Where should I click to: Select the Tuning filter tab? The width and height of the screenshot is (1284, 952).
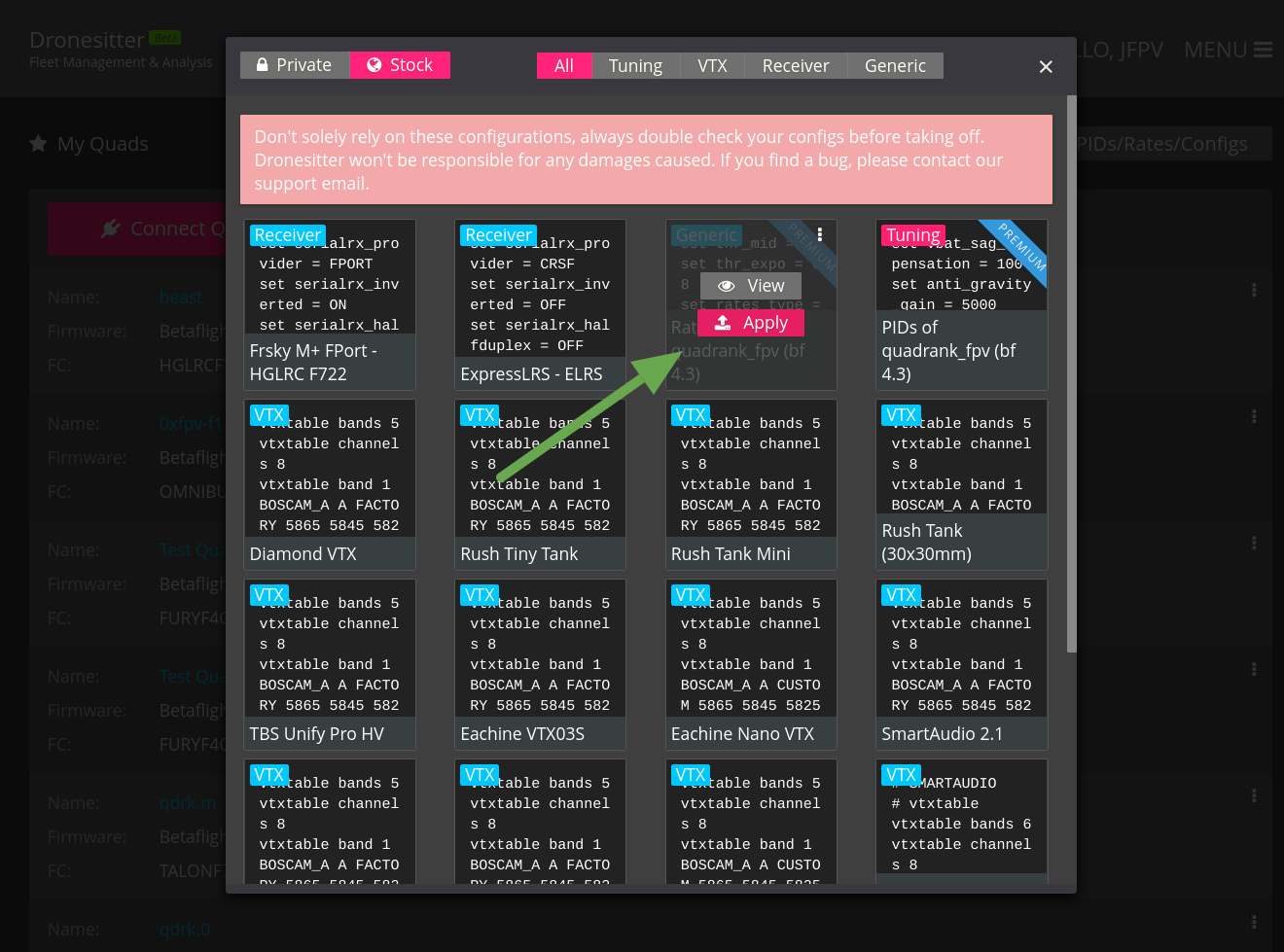(635, 66)
